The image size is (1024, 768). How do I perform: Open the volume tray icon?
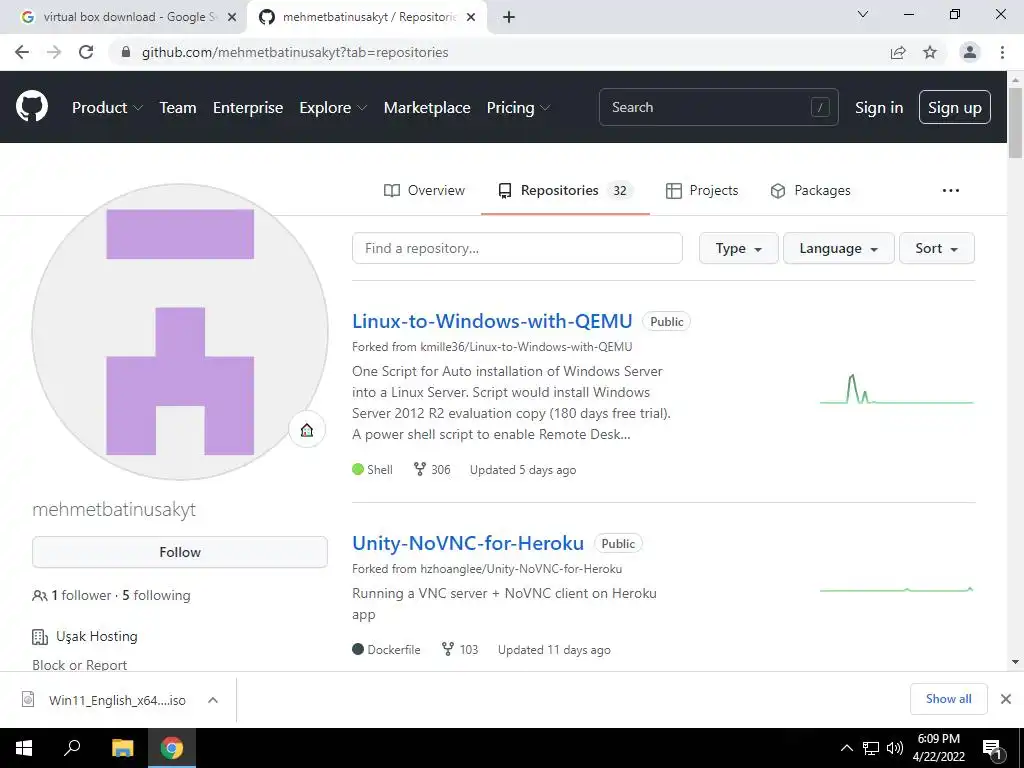895,748
